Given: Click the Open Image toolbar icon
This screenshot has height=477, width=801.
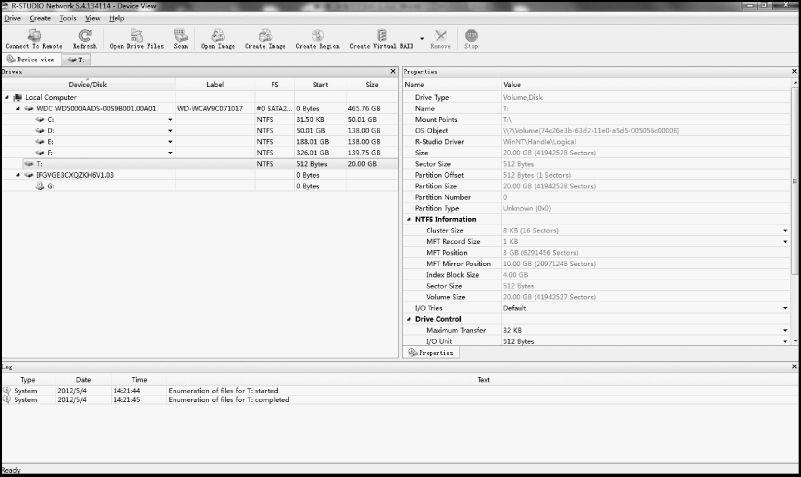Looking at the screenshot, I should point(217,38).
